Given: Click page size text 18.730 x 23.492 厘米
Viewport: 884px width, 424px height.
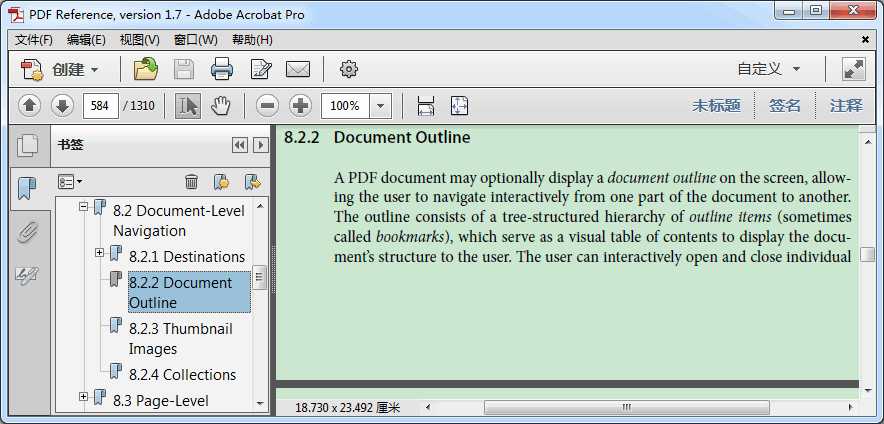Looking at the screenshot, I should (347, 407).
